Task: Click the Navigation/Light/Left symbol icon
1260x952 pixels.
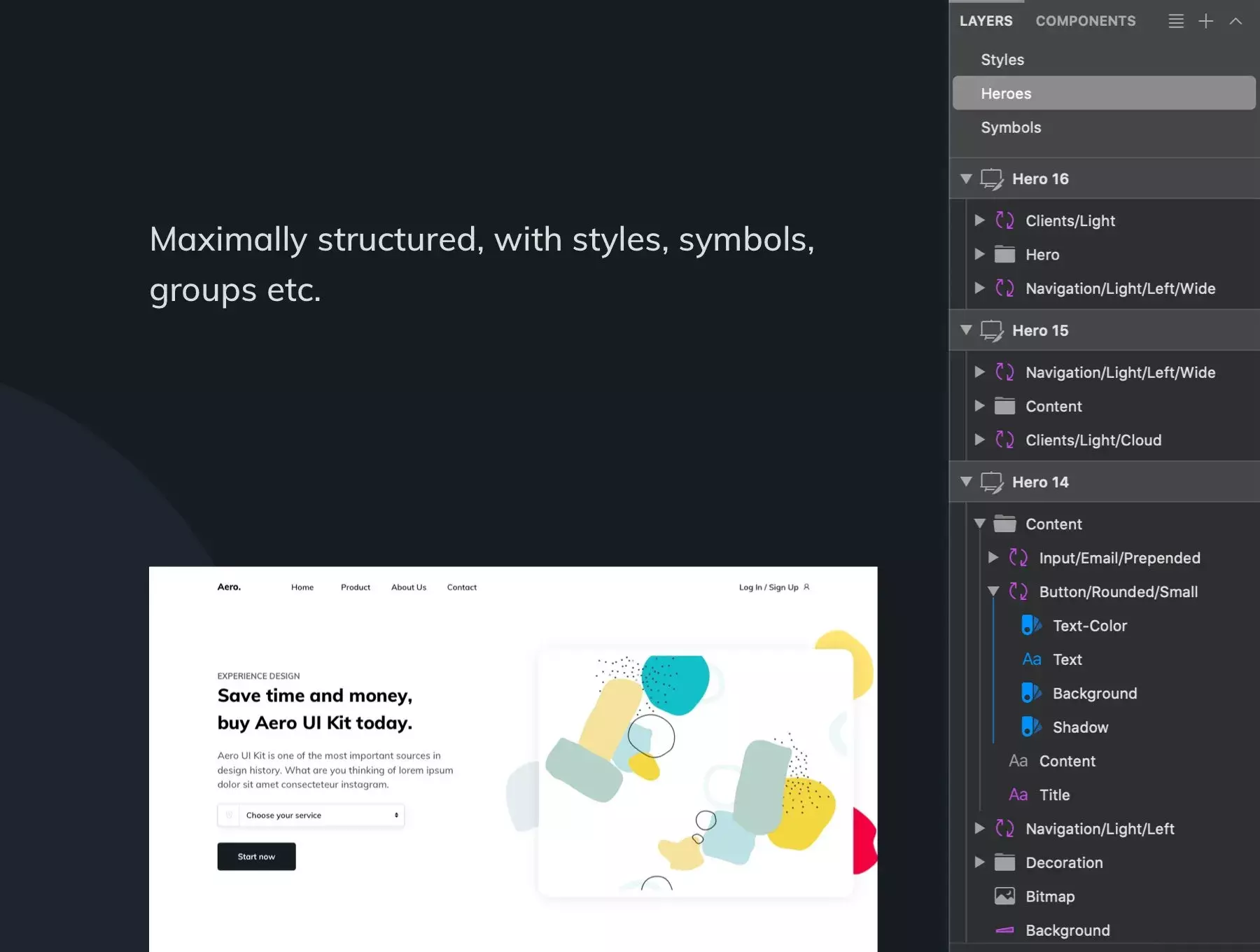Action: coord(1004,829)
